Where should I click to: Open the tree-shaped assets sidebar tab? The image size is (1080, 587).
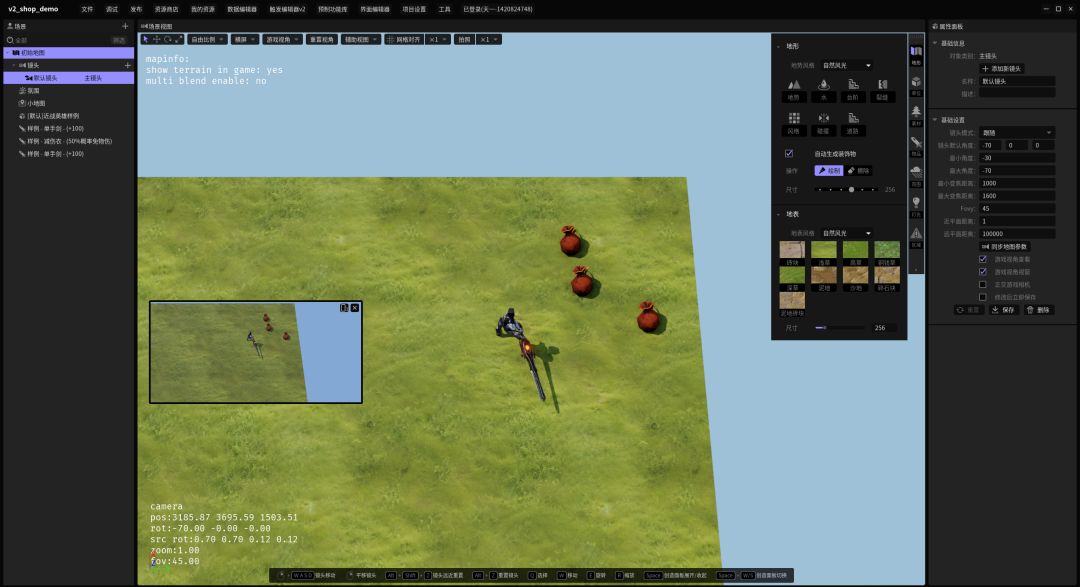(916, 116)
